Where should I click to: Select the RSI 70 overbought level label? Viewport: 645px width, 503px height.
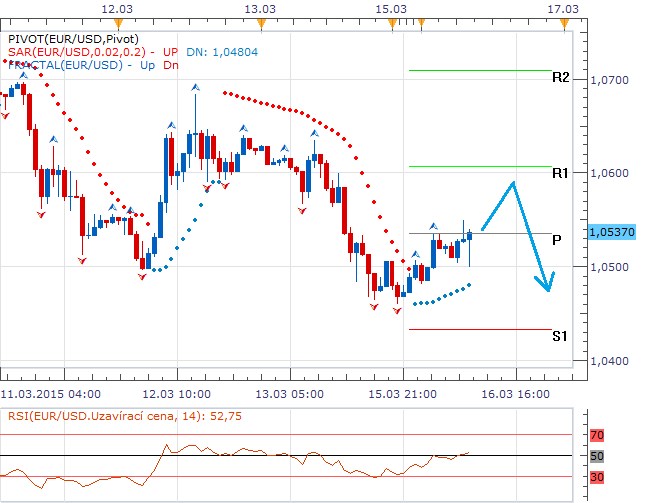point(598,436)
